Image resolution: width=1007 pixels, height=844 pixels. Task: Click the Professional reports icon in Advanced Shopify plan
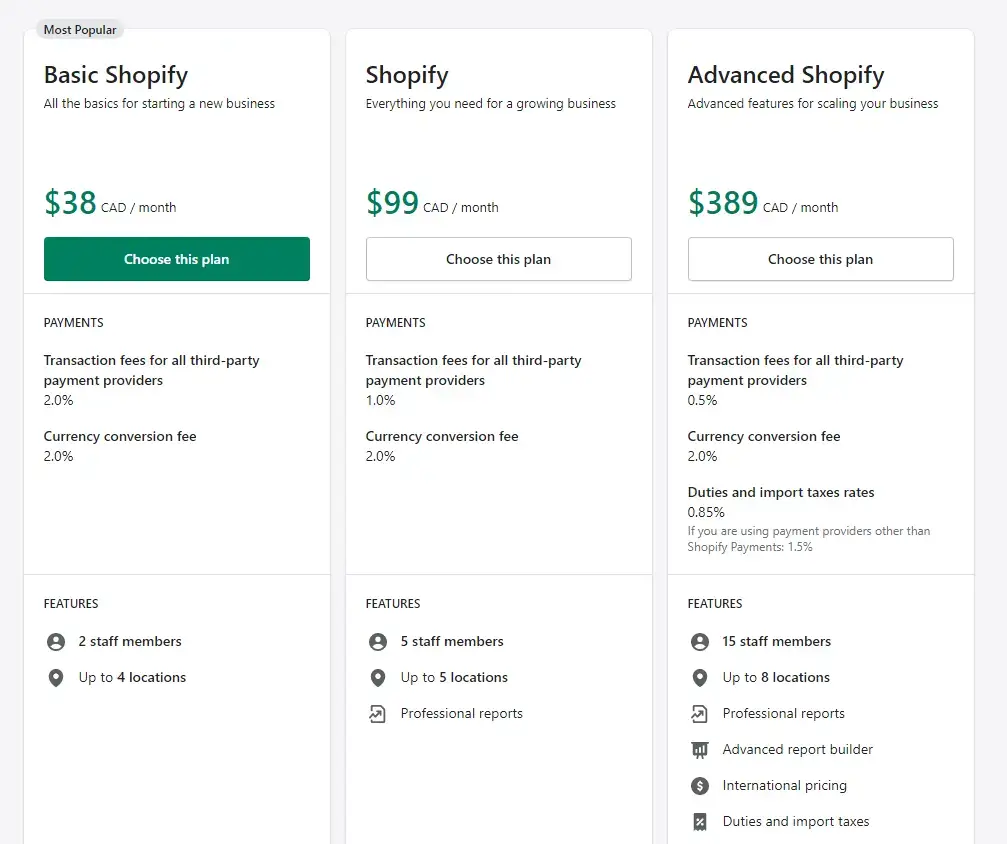click(699, 714)
